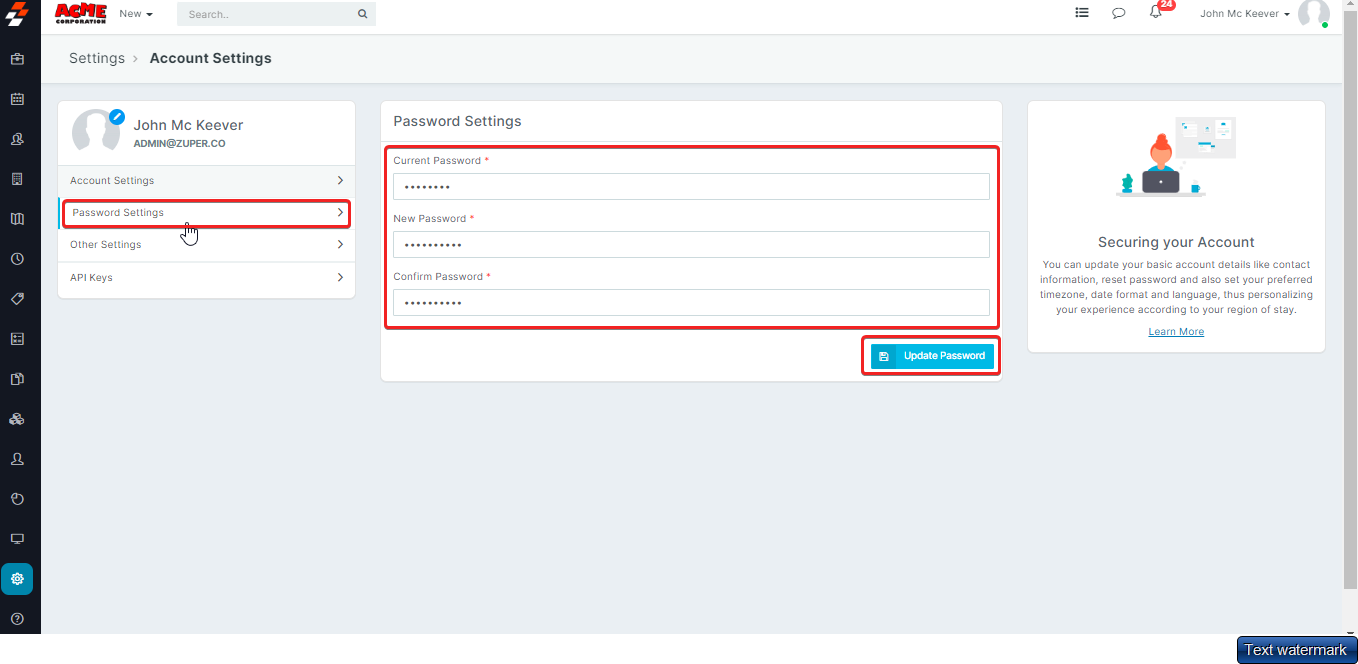This screenshot has height=664, width=1358.
Task: Click the price tag sidebar icon
Action: [17, 299]
